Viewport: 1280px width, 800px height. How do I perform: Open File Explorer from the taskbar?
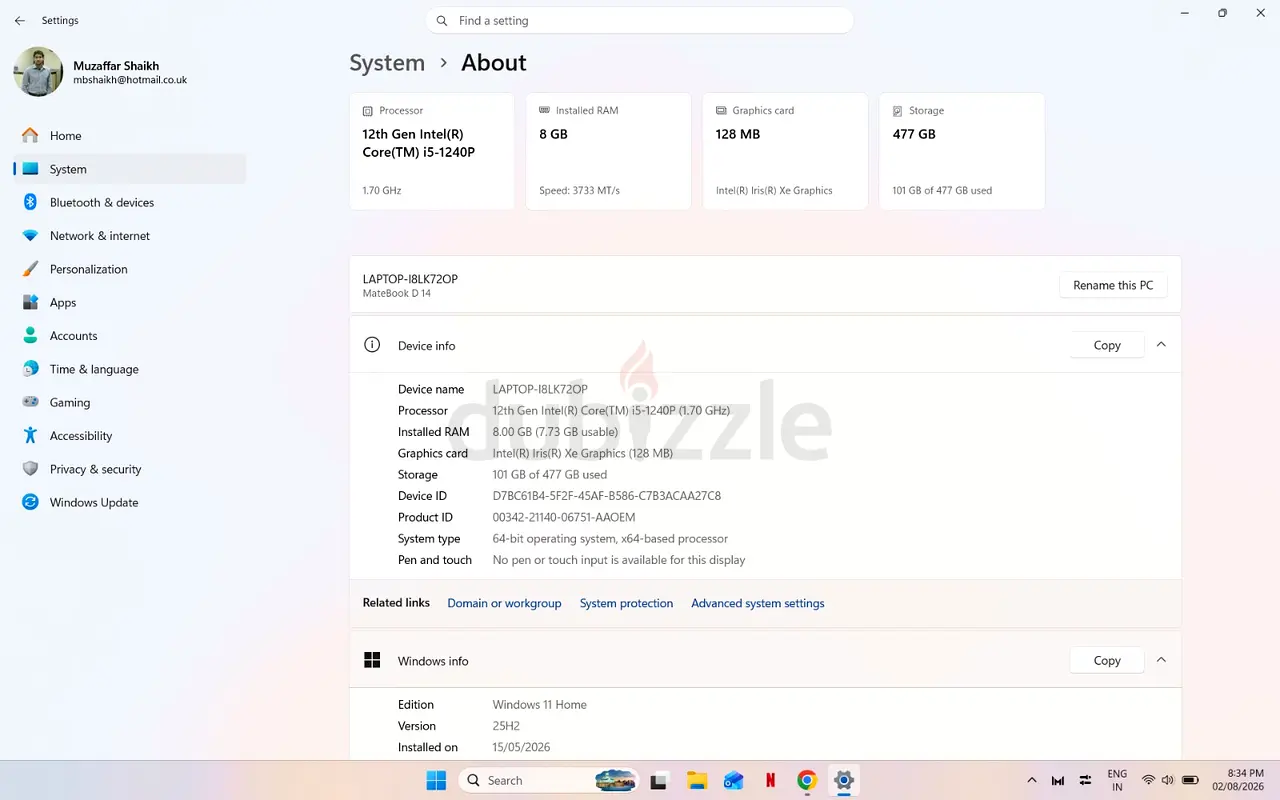click(697, 780)
